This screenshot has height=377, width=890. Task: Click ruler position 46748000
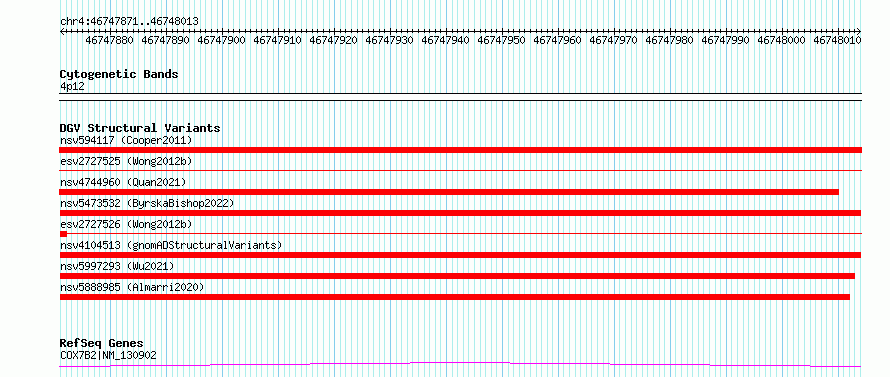coord(782,40)
